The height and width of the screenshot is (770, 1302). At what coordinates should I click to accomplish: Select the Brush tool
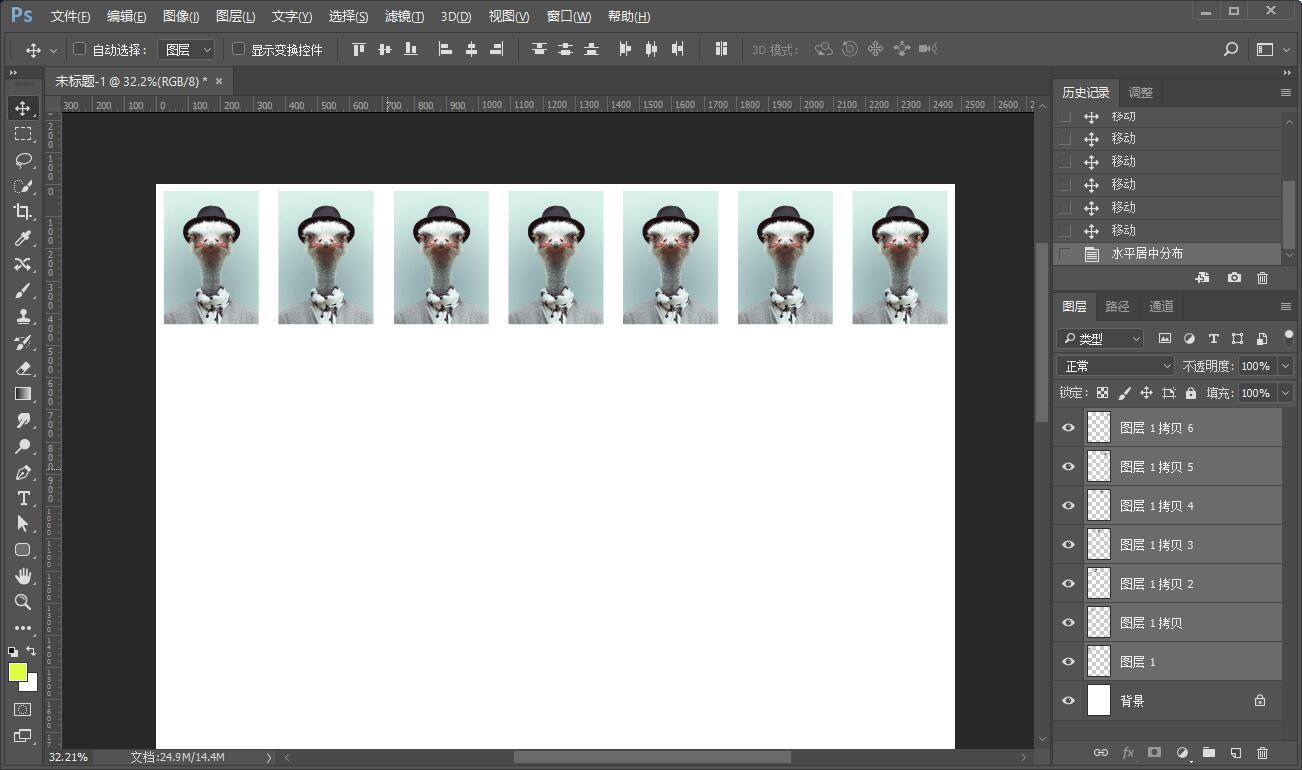[23, 290]
